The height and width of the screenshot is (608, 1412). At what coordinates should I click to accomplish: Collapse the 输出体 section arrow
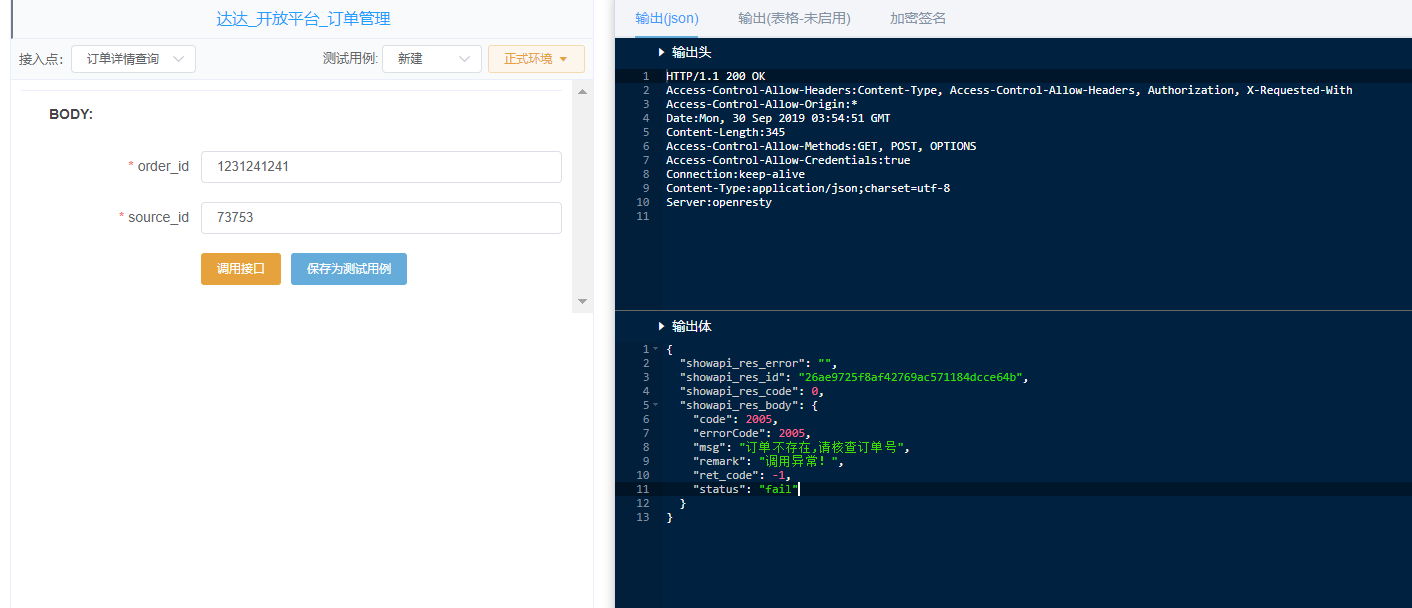point(661,326)
